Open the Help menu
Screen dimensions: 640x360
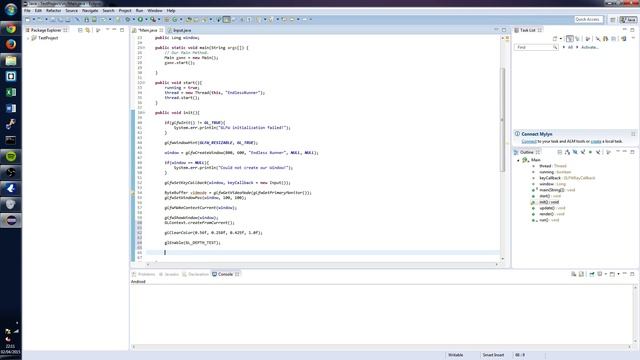[x=171, y=11]
